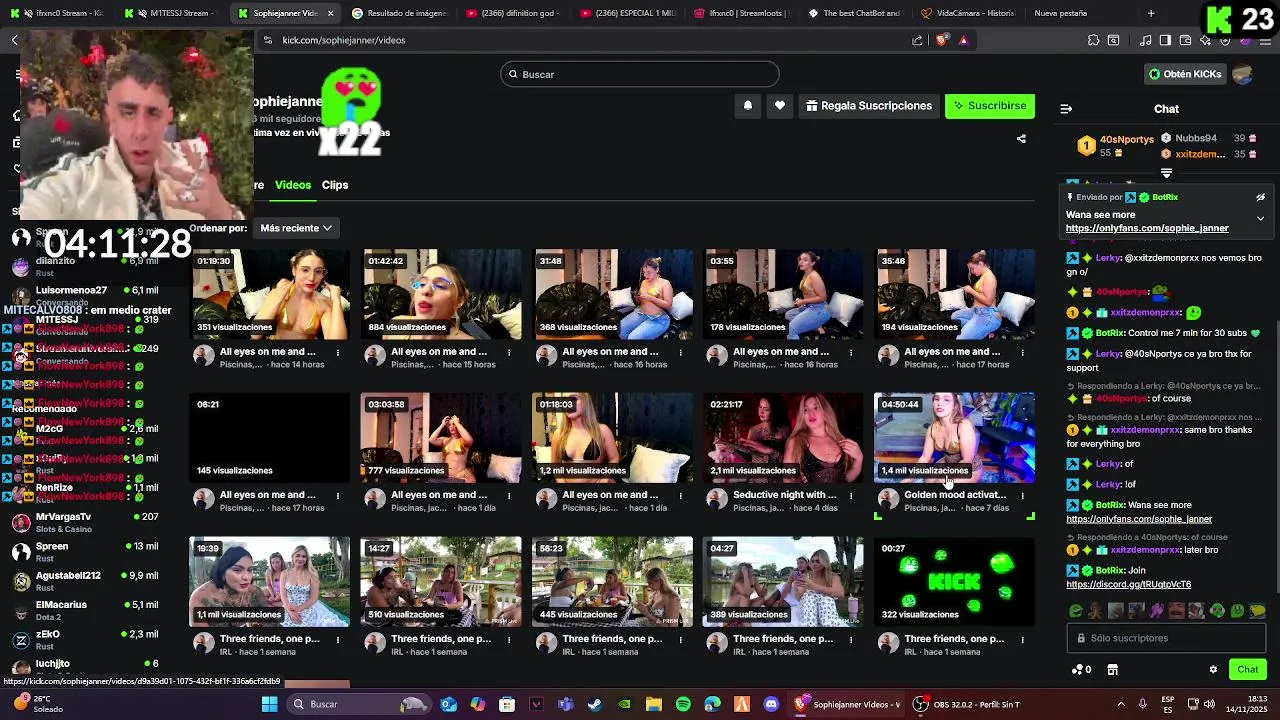Click the Sólo suscriptores chat input
Viewport: 1280px width, 720px height.
(x=1166, y=638)
